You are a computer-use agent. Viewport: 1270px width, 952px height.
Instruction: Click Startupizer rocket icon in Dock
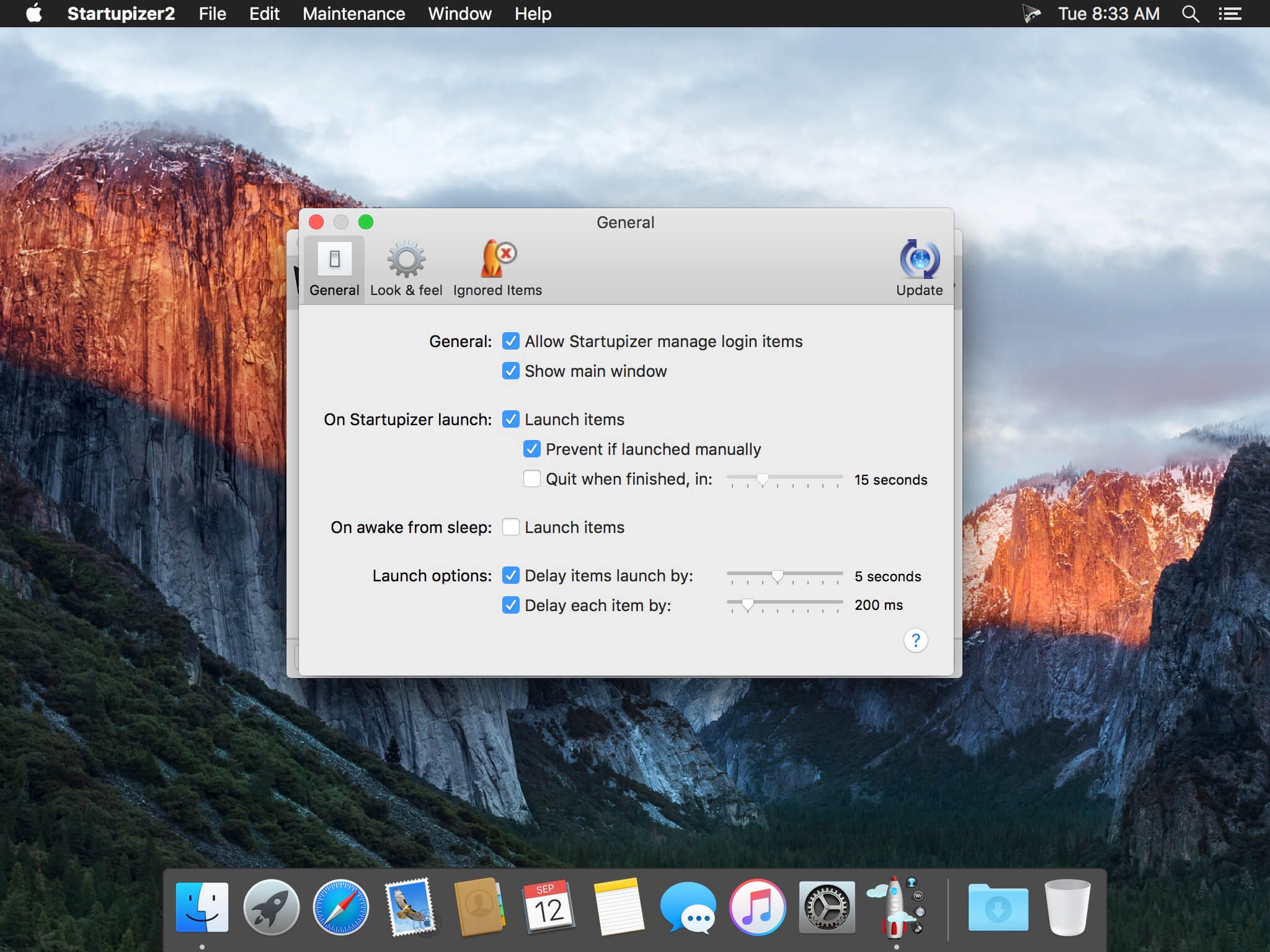pyautogui.click(x=896, y=907)
